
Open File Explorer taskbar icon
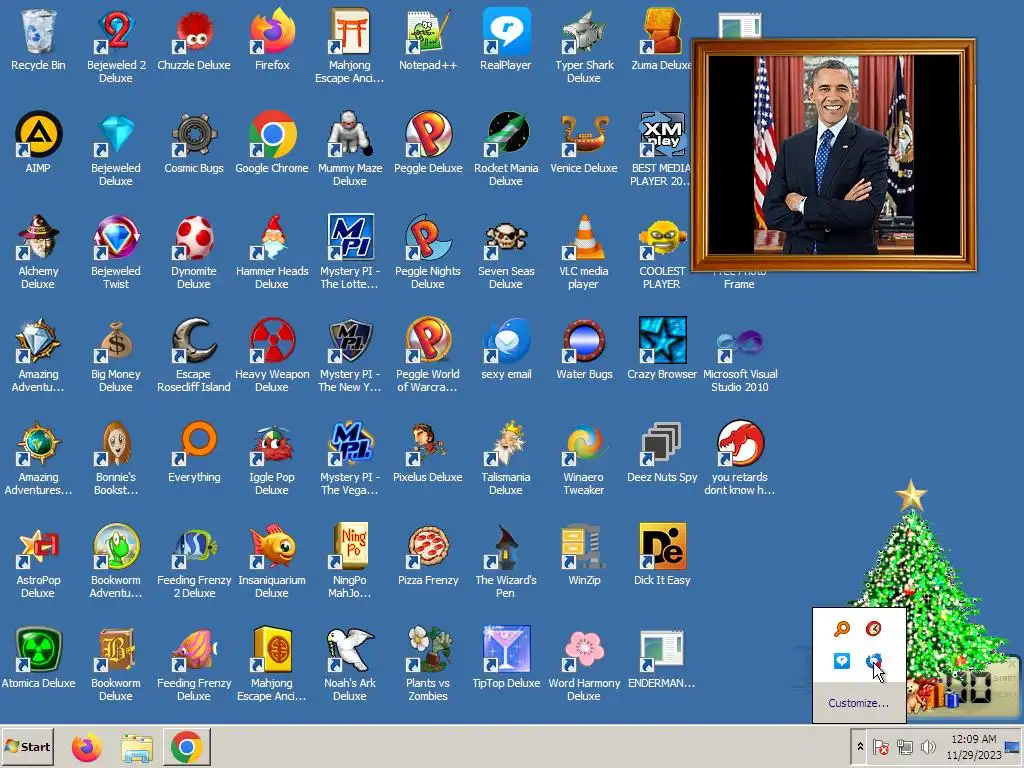click(x=136, y=747)
